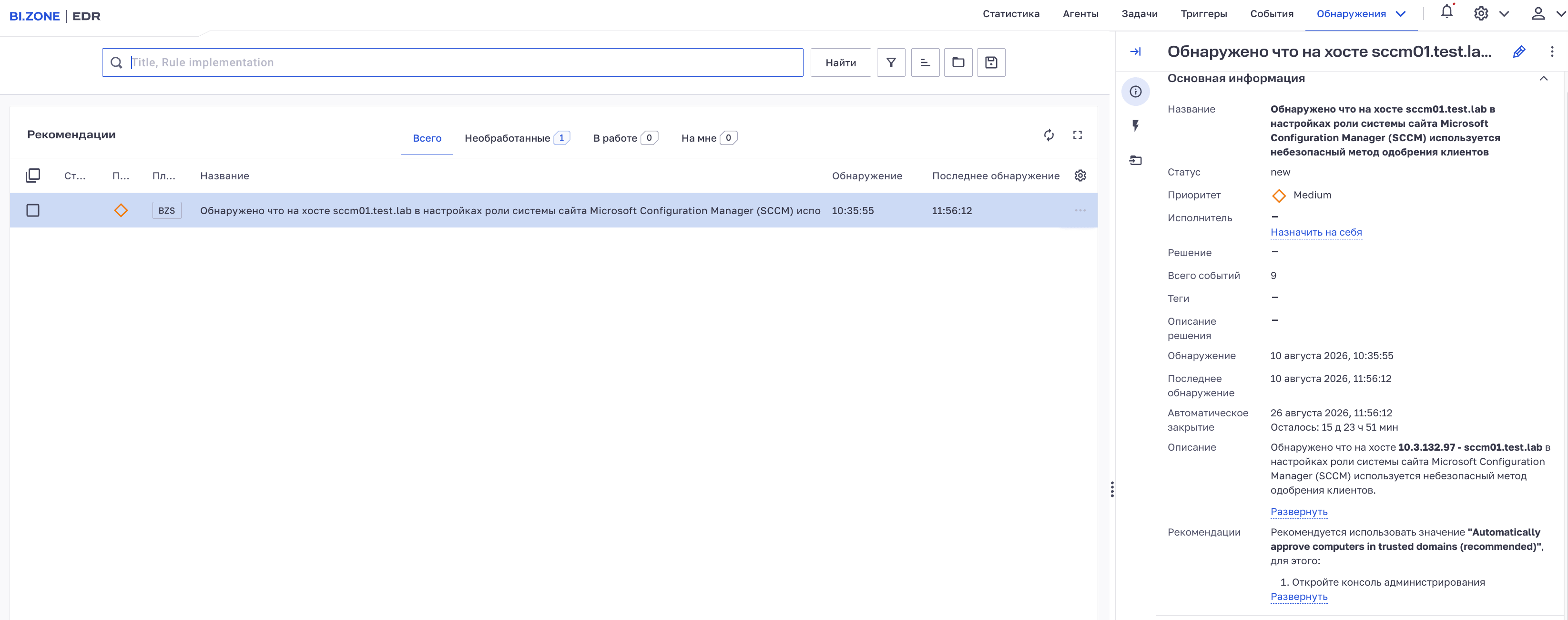Select all rows with header checkbox
The height and width of the screenshot is (620, 1568).
(33, 176)
